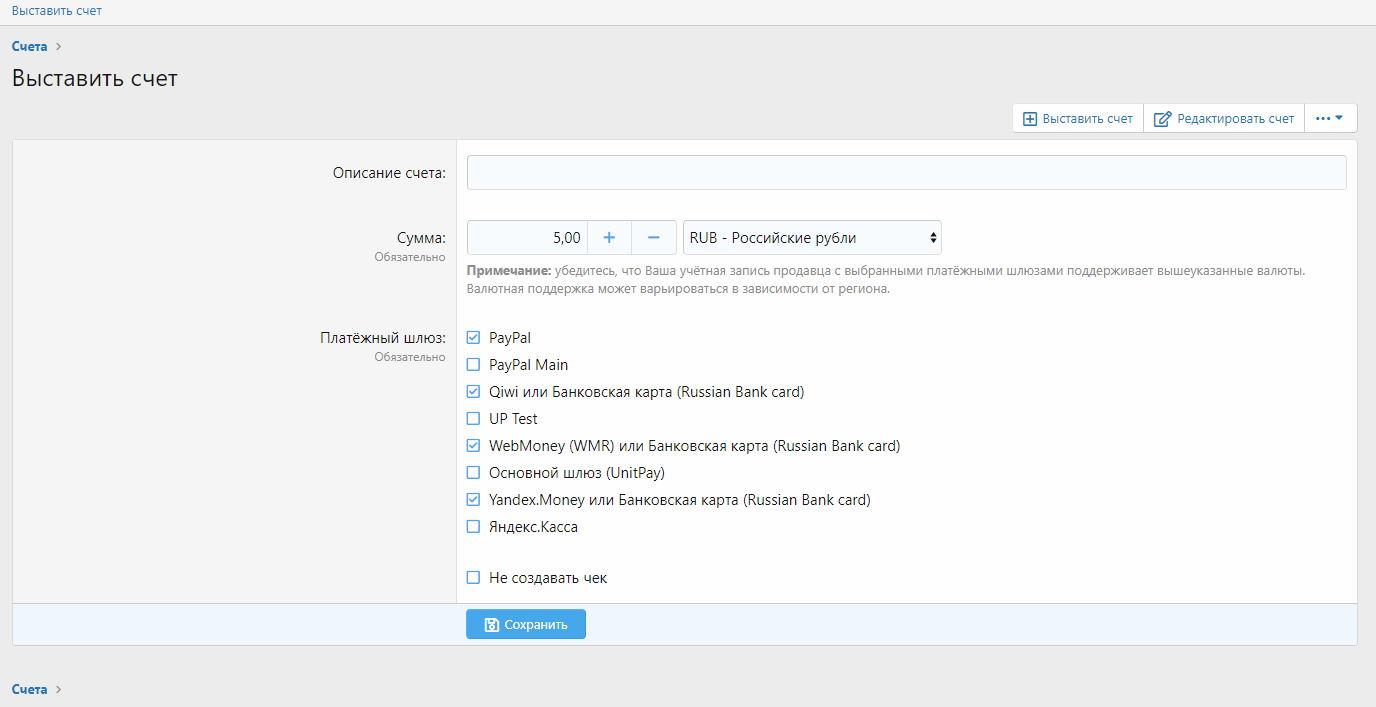
Task: Uncheck the Yandex.Money checkbox
Action: pos(474,500)
